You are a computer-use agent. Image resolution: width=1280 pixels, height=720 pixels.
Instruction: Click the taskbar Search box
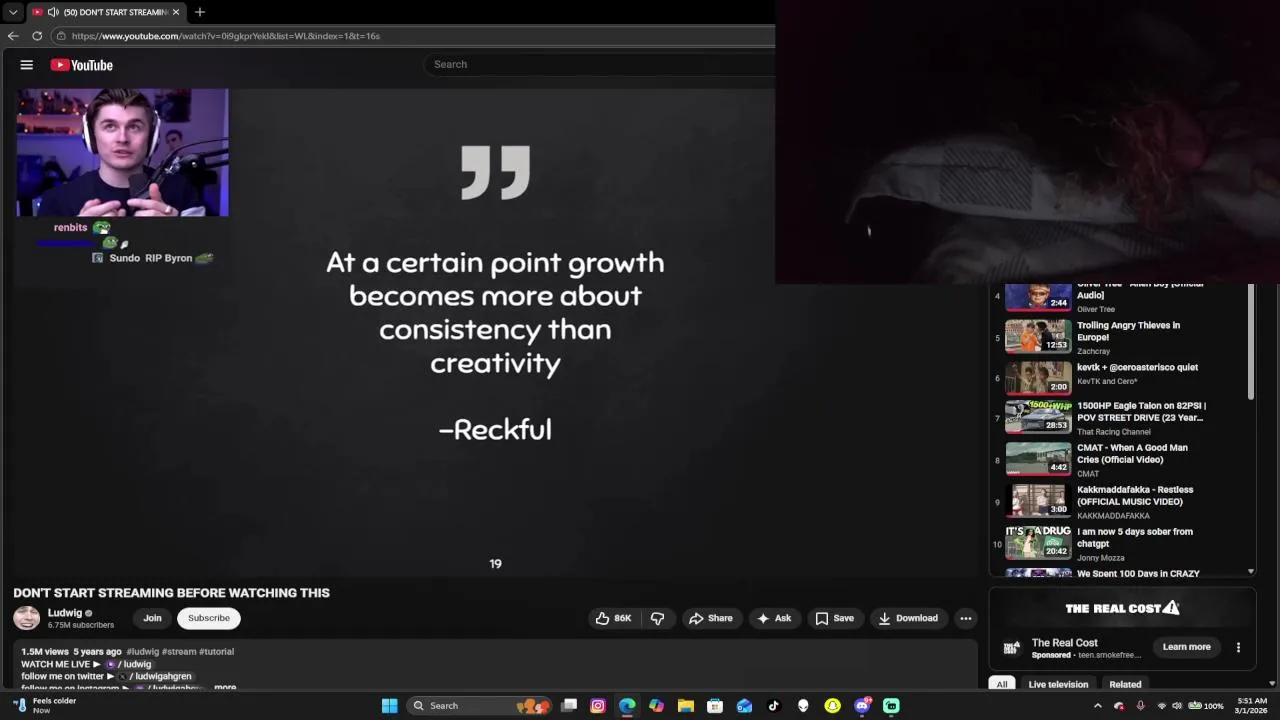(x=480, y=706)
